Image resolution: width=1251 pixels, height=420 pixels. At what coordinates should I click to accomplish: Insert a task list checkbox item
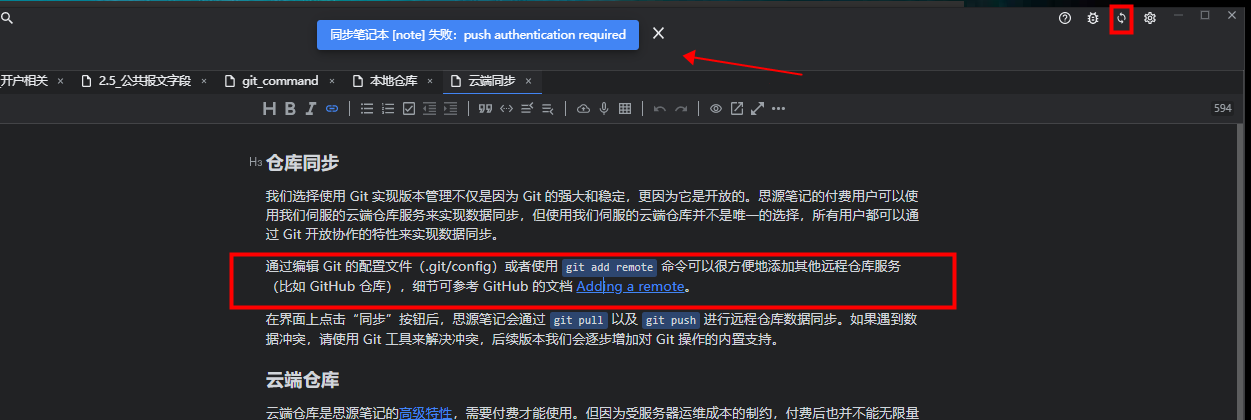tap(409, 109)
